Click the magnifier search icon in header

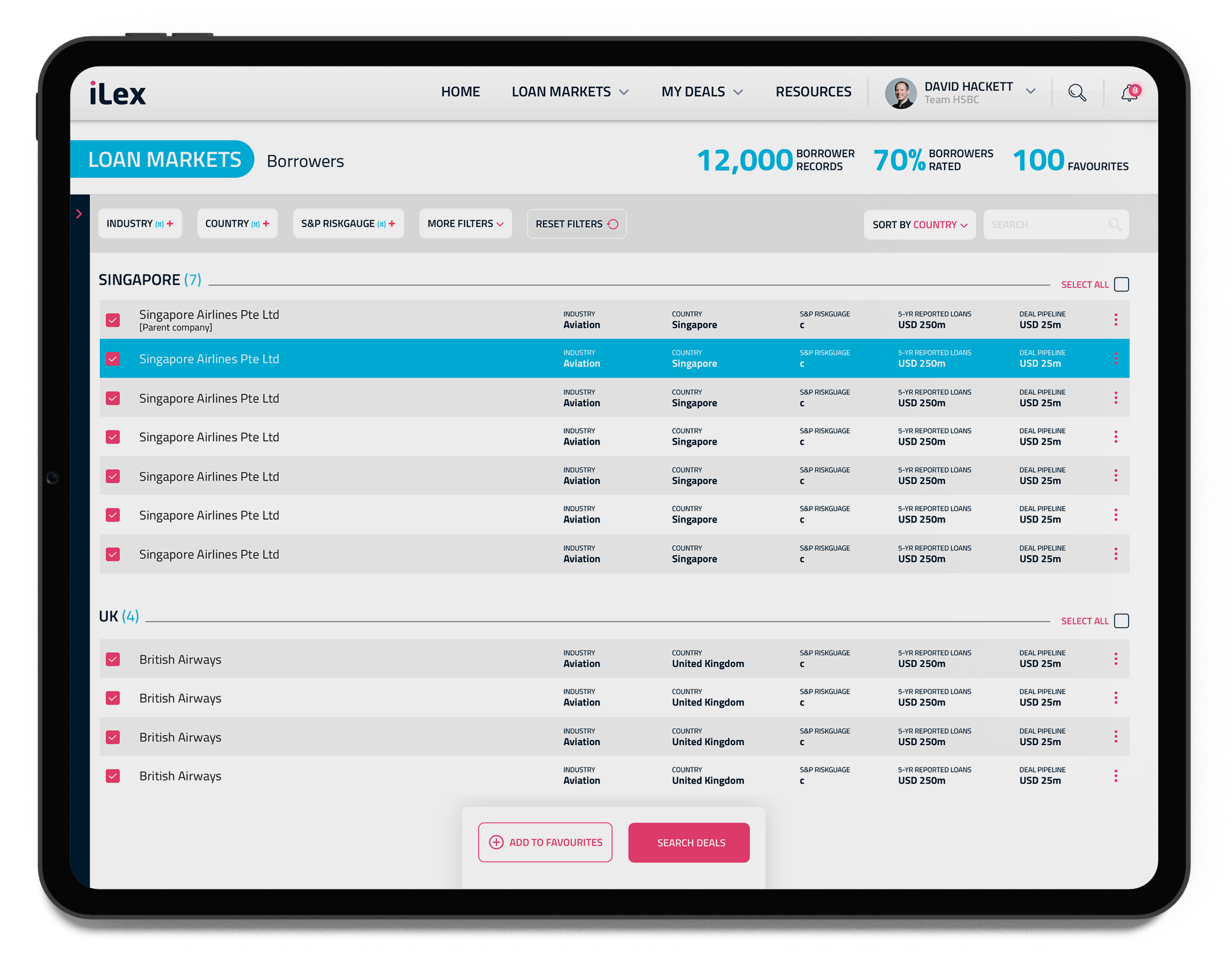[1076, 93]
